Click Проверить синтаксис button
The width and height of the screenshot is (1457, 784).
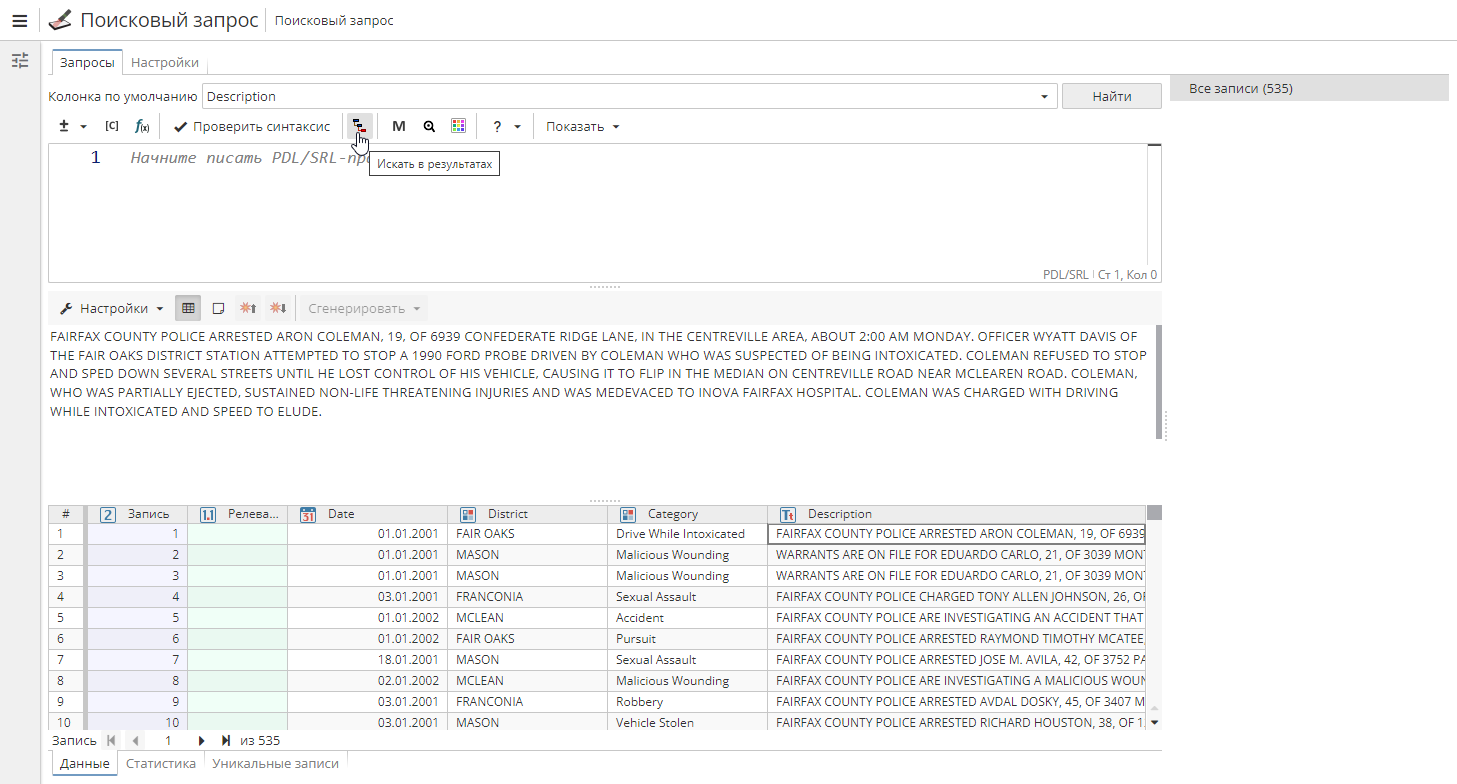pos(252,126)
